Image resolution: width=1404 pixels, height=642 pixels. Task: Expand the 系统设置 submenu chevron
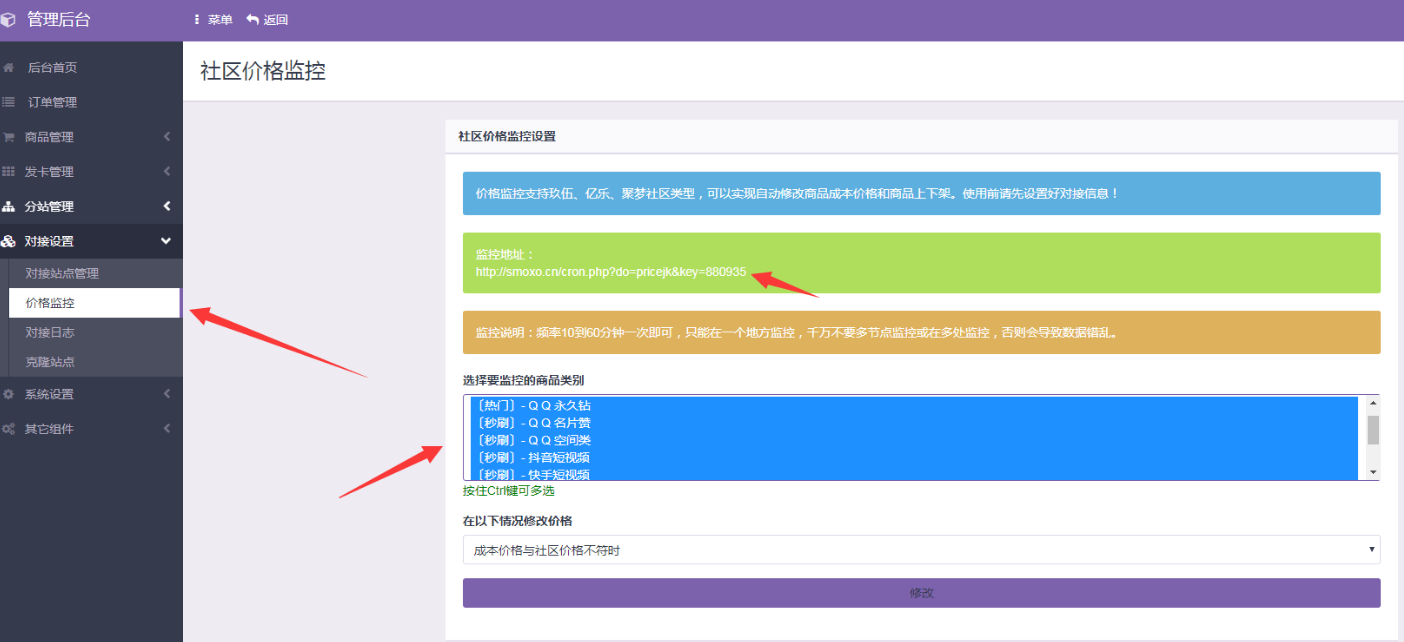(x=166, y=394)
